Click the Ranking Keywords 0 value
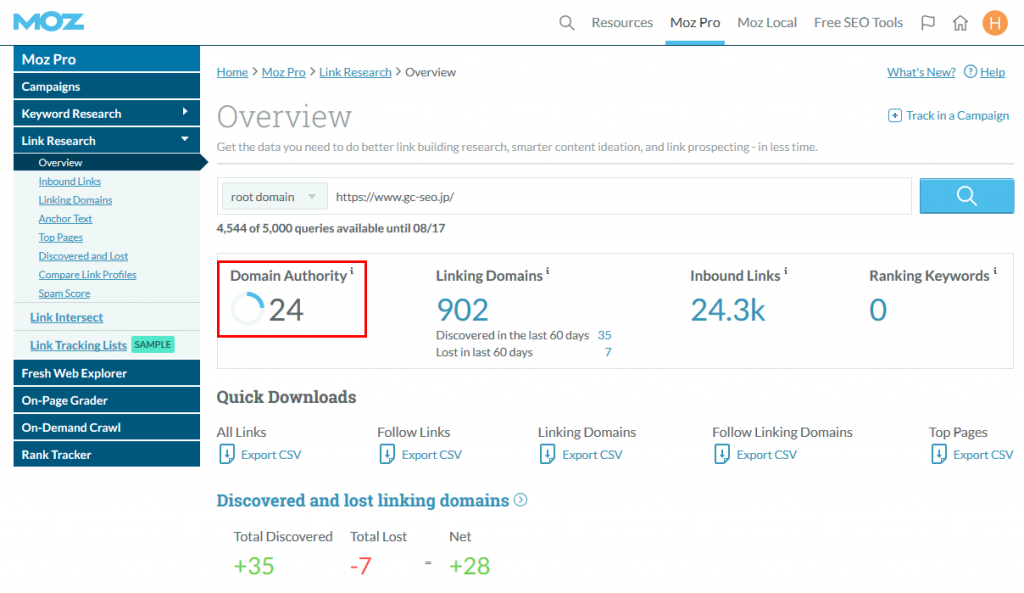 (878, 310)
